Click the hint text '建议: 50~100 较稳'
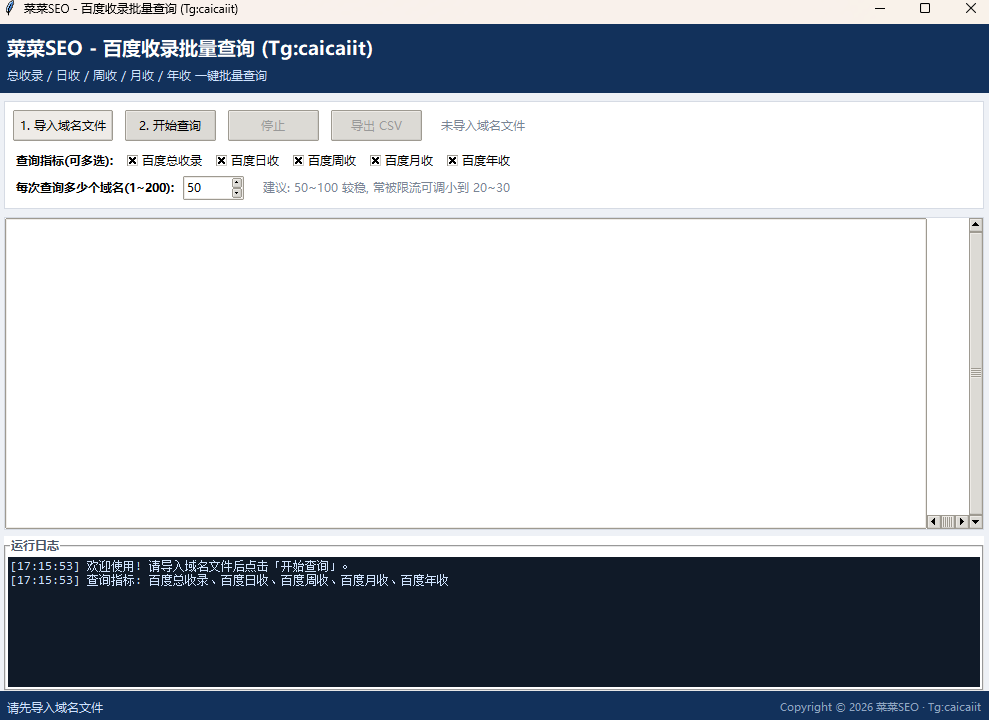989x720 pixels. 315,188
